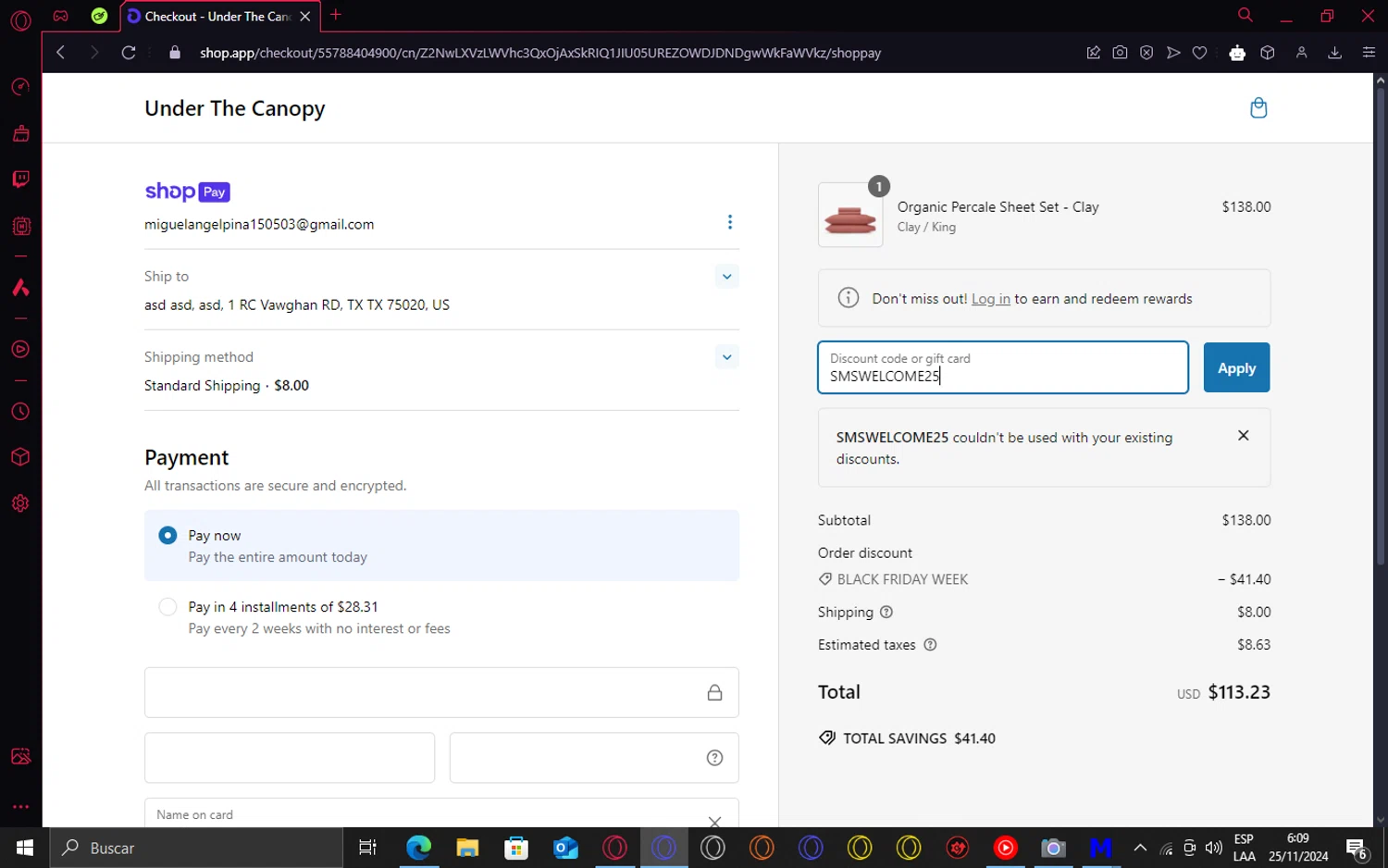The width and height of the screenshot is (1388, 868).
Task: Open the downloads icon in the toolbar
Action: coord(1334,53)
